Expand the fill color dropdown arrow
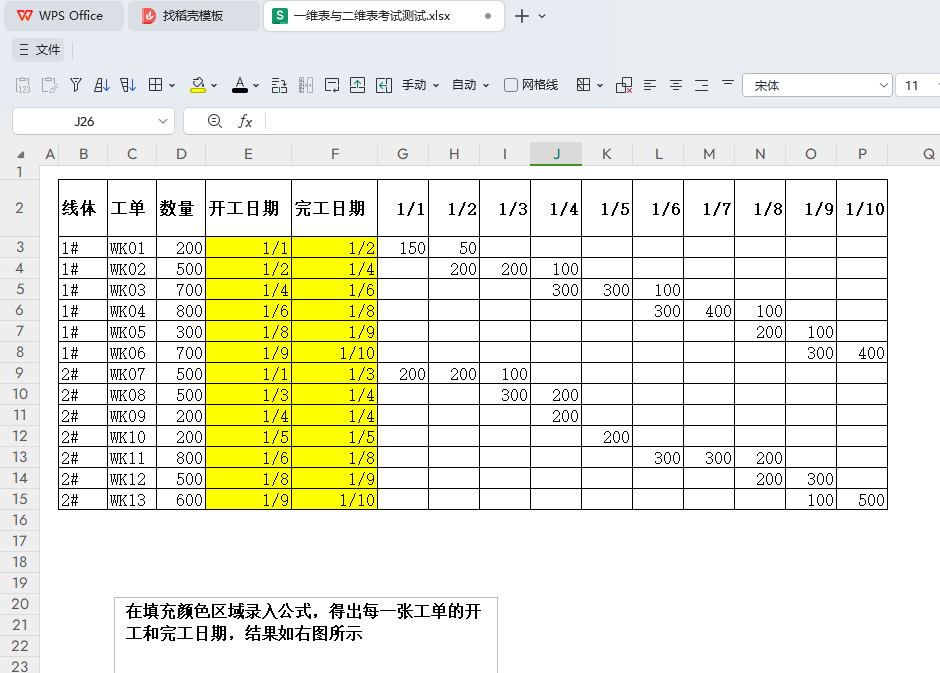The width and height of the screenshot is (940, 673). point(214,86)
